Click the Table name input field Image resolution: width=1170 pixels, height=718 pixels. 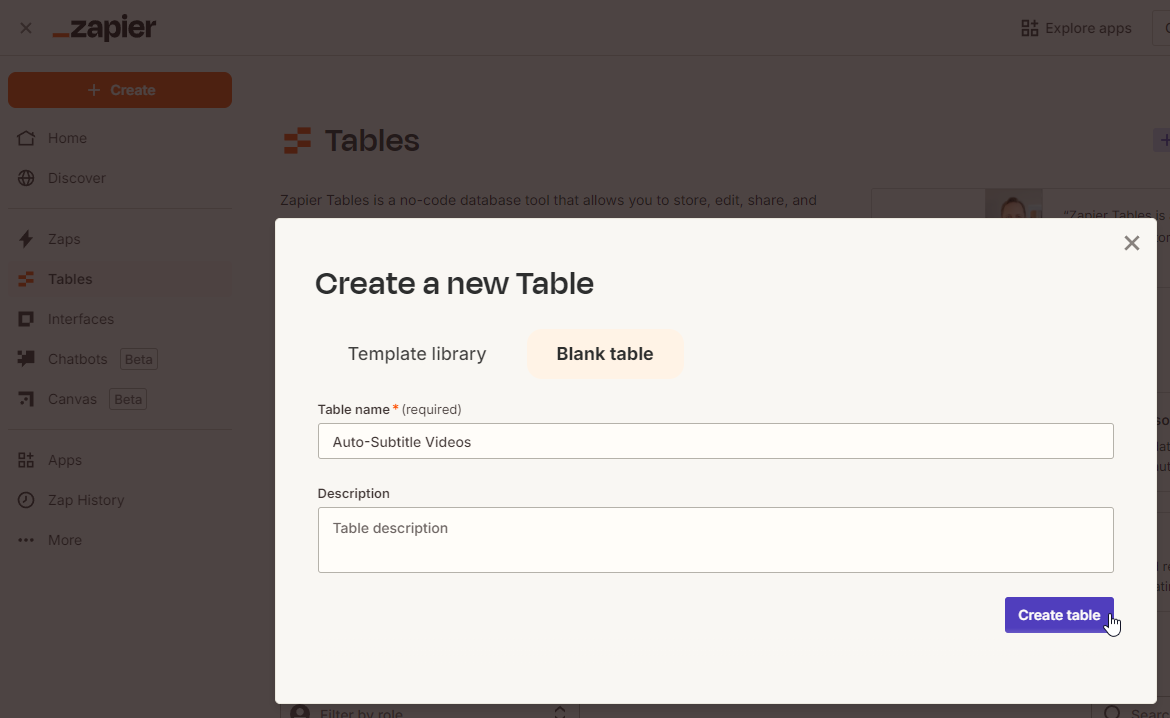(715, 441)
